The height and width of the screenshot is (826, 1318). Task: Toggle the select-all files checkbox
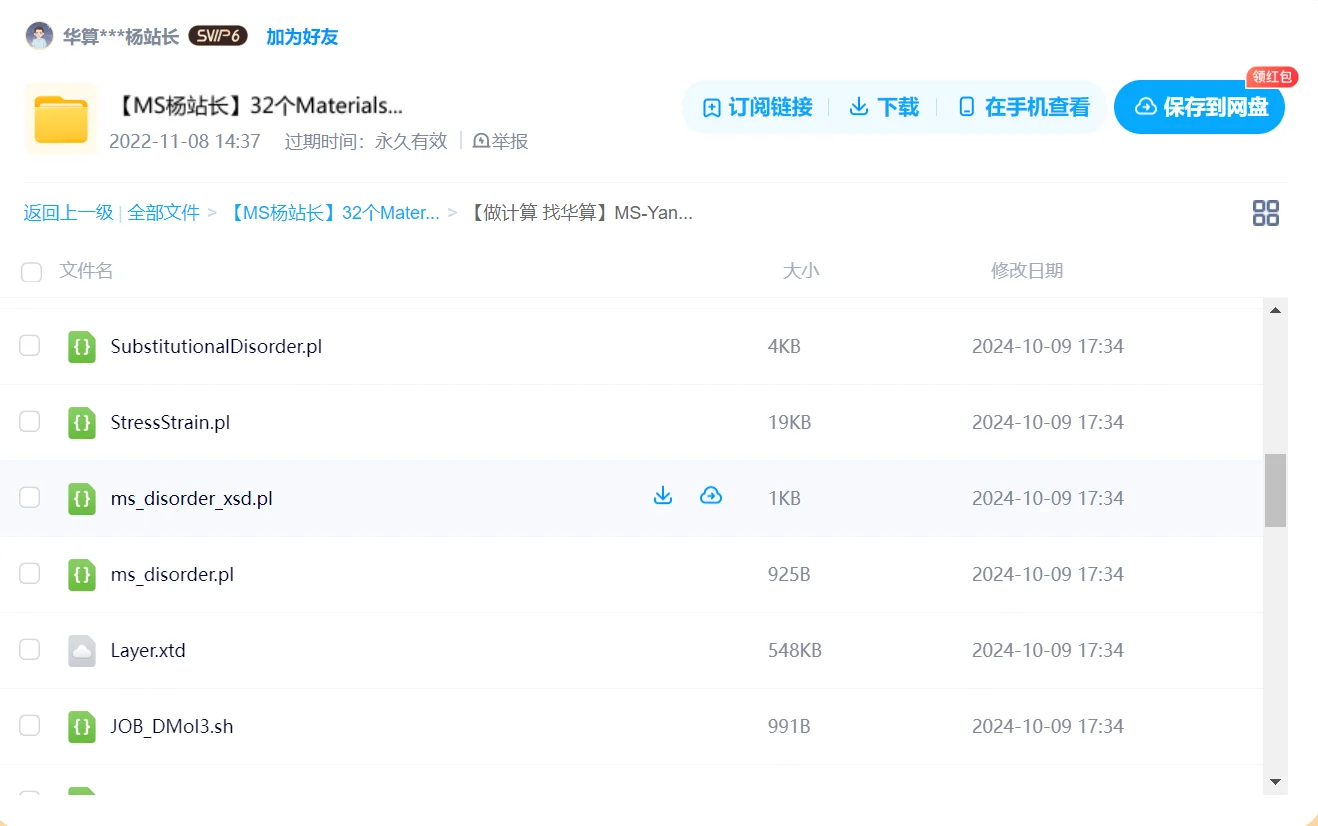click(x=32, y=272)
